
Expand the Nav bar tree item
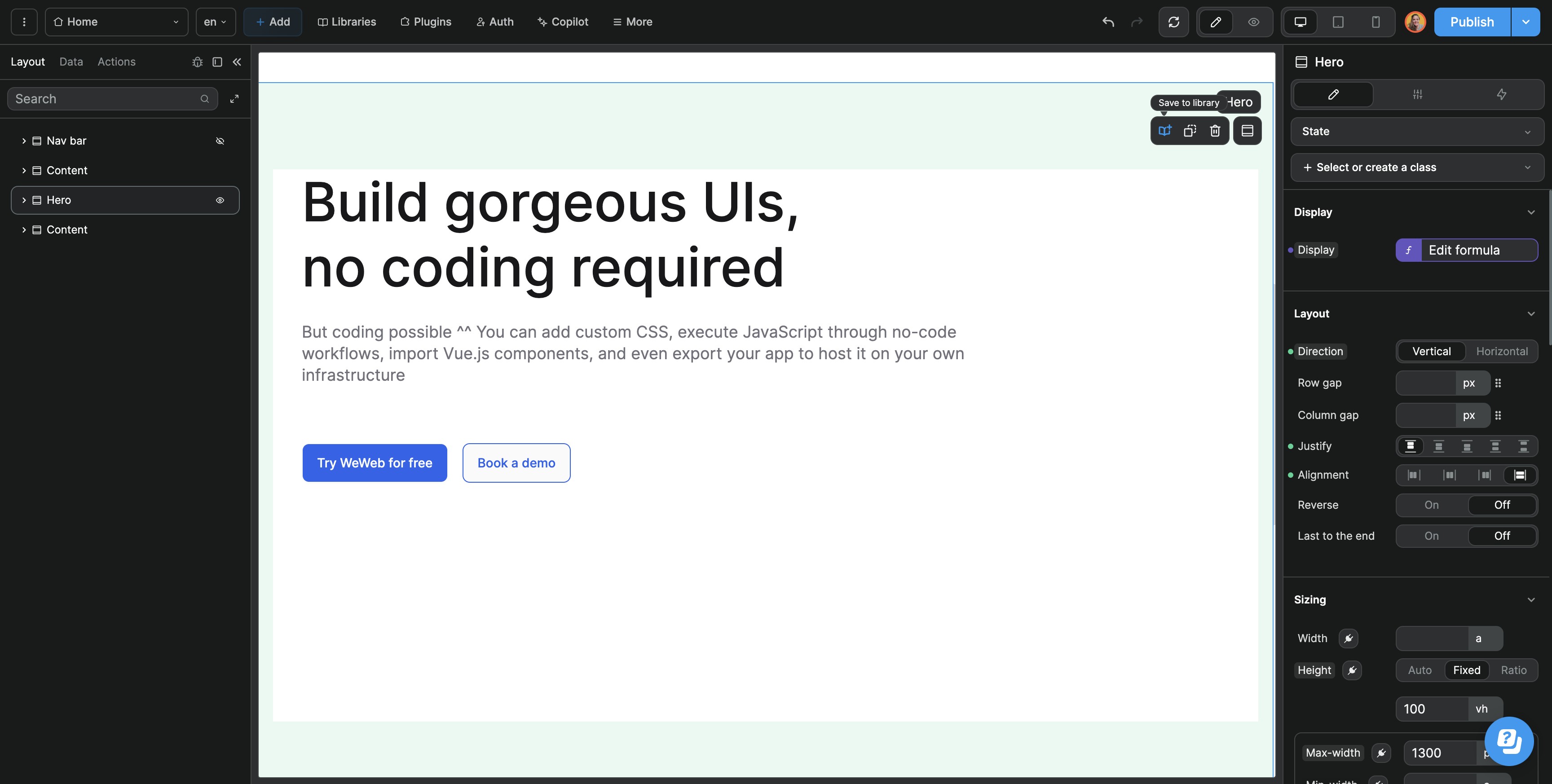pyautogui.click(x=24, y=141)
